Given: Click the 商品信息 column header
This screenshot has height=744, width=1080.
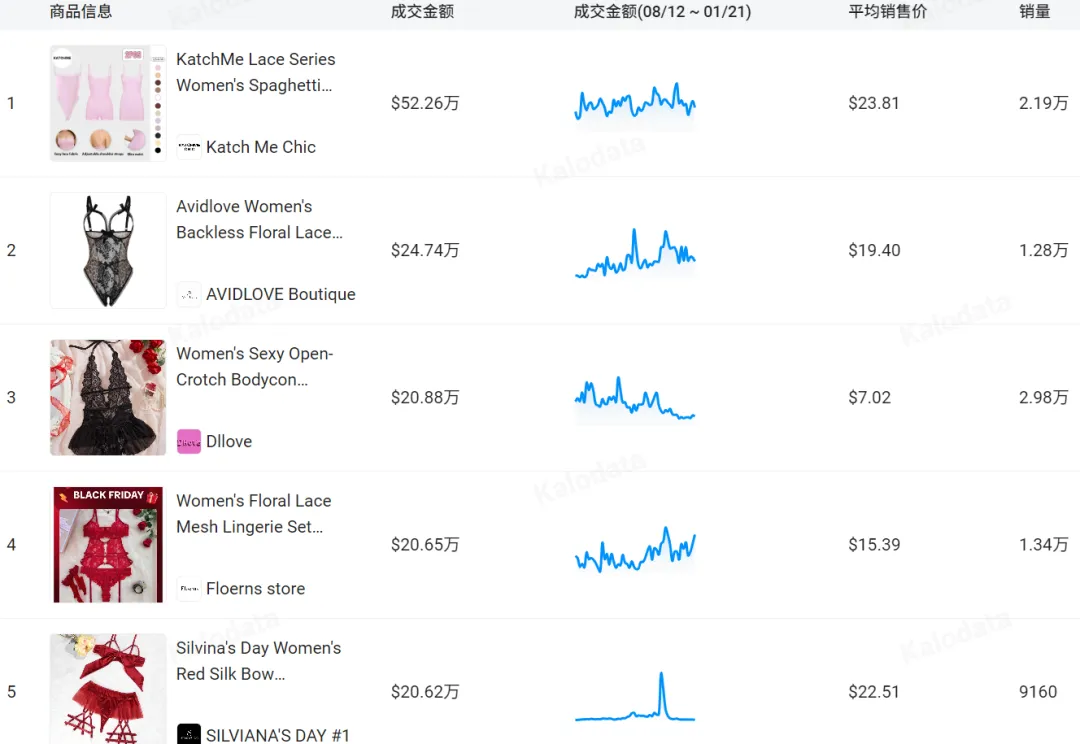Looking at the screenshot, I should click(82, 12).
